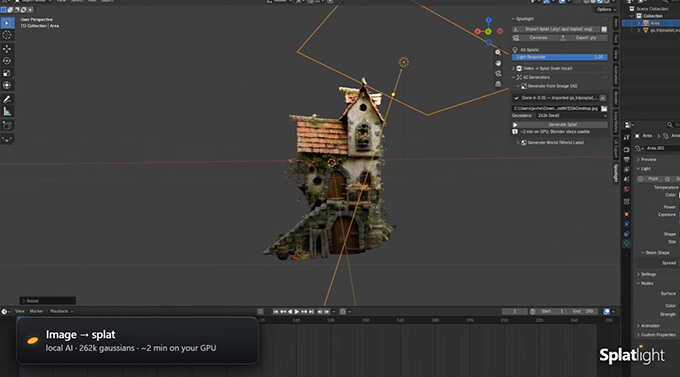
Task: Click the image file path field
Action: point(556,108)
